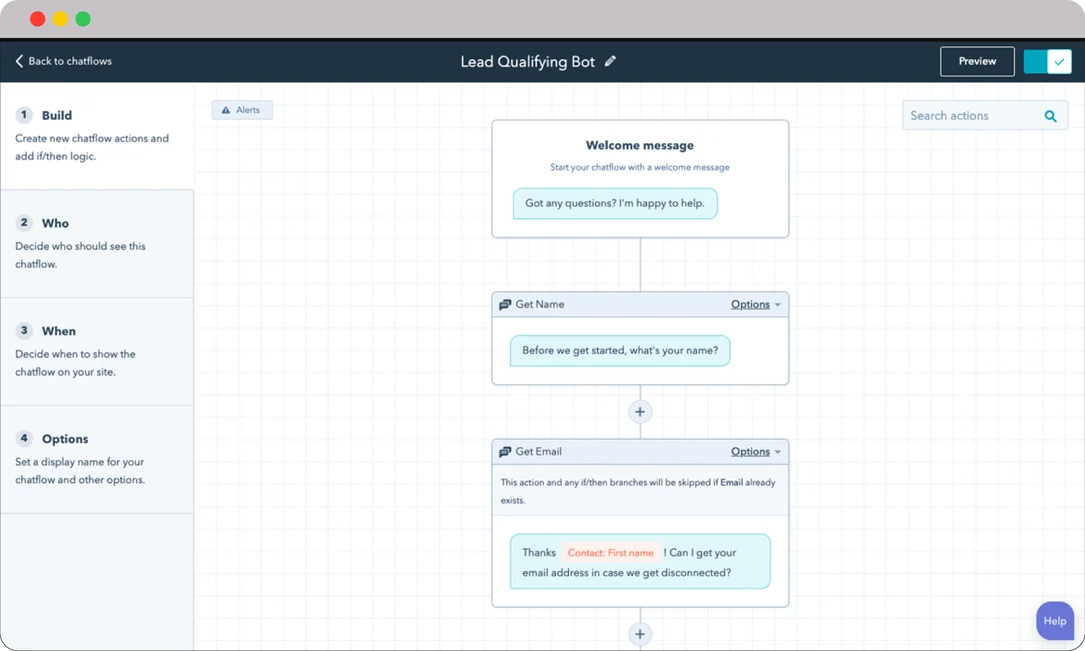
Task: Click the Get Name header label
Action: click(540, 304)
